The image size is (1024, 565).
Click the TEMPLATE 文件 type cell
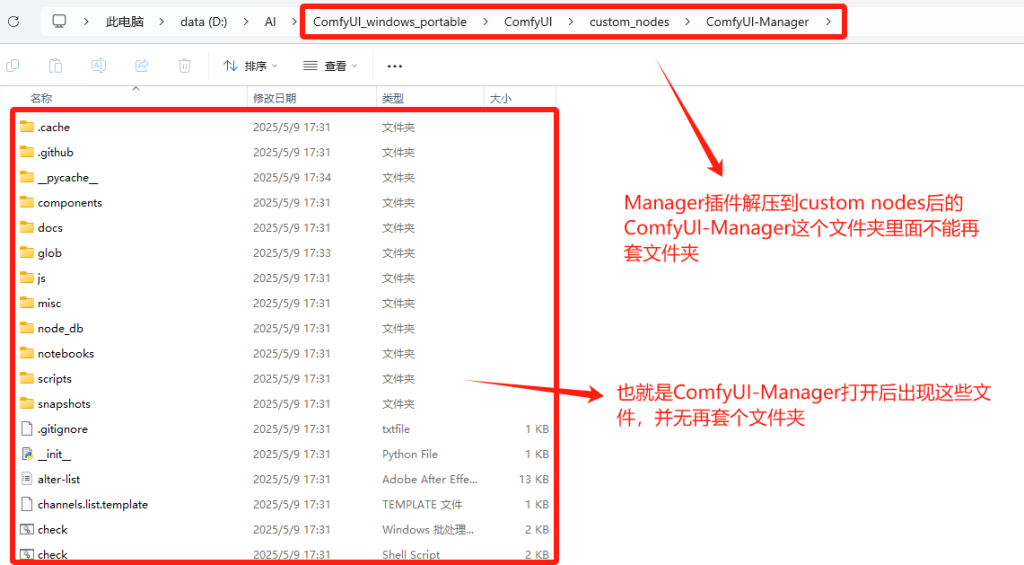tap(423, 504)
